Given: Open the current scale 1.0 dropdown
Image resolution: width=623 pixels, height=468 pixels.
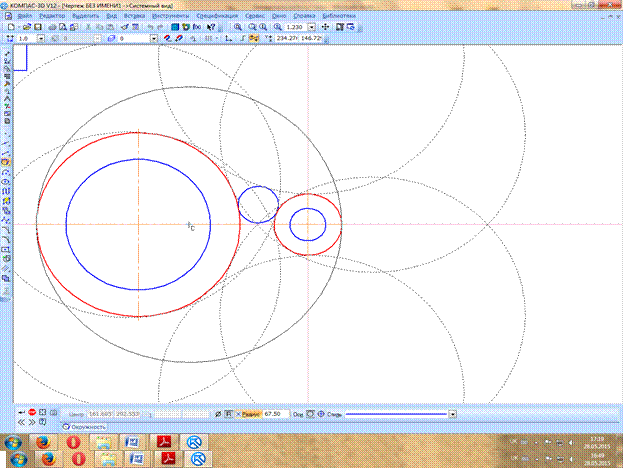Looking at the screenshot, I should [x=41, y=39].
